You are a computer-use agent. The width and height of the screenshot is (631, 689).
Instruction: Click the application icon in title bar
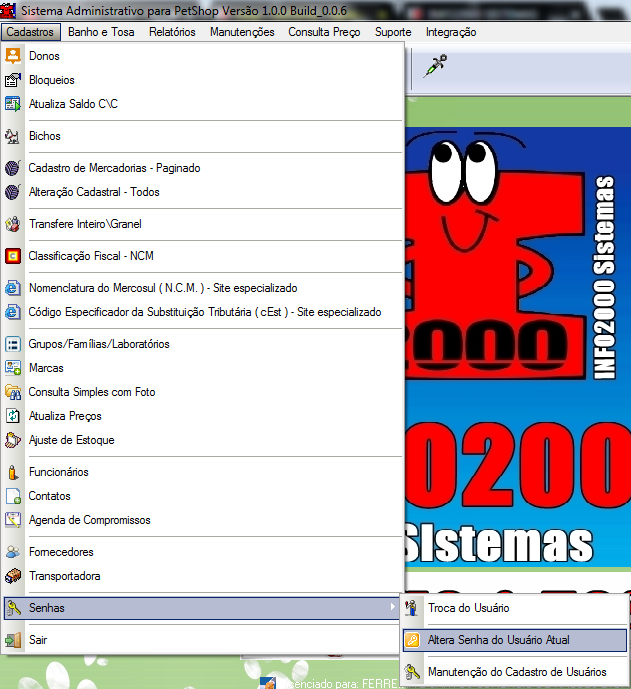8,10
